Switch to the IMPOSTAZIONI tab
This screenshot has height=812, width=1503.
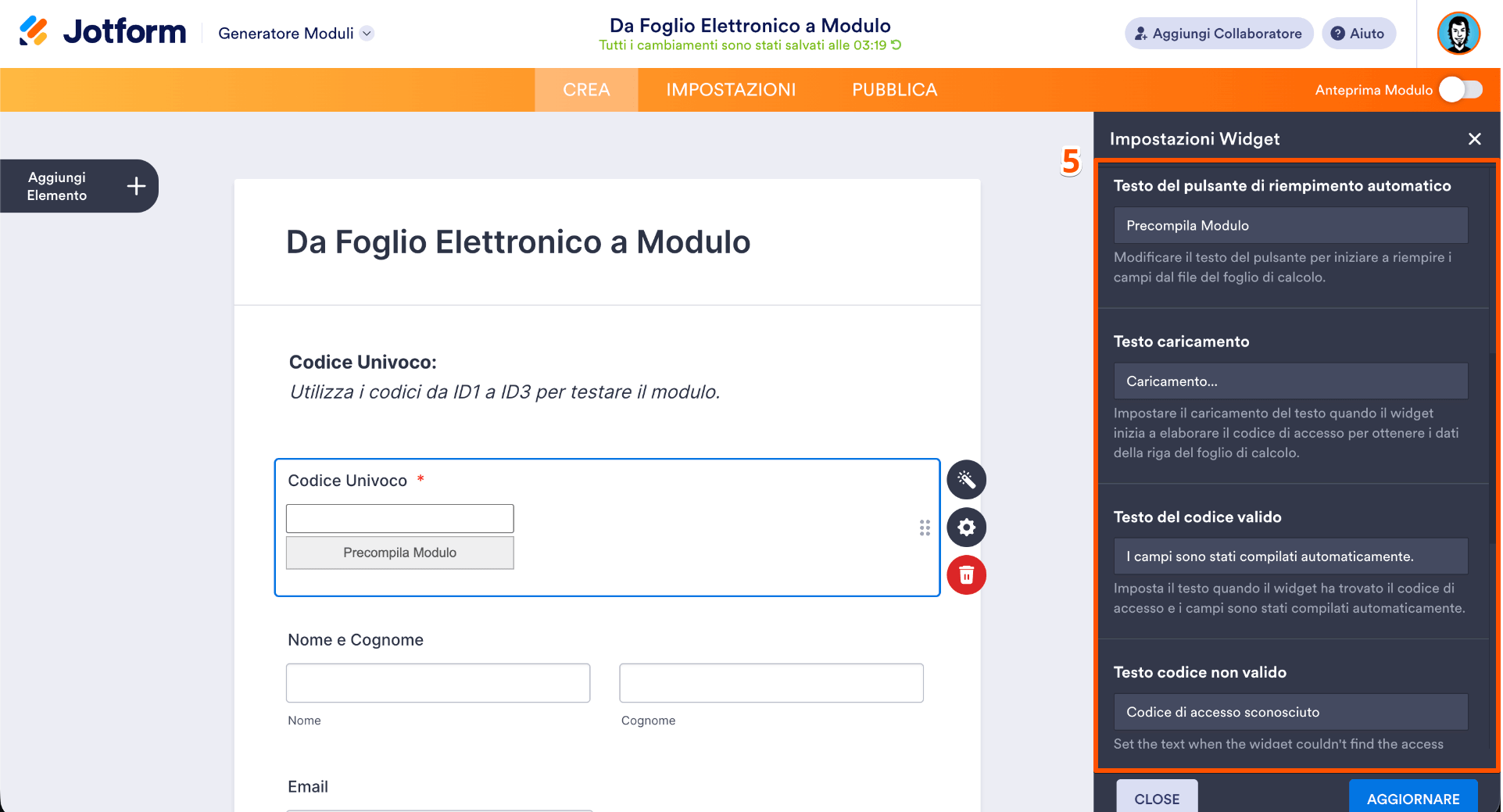tap(730, 89)
